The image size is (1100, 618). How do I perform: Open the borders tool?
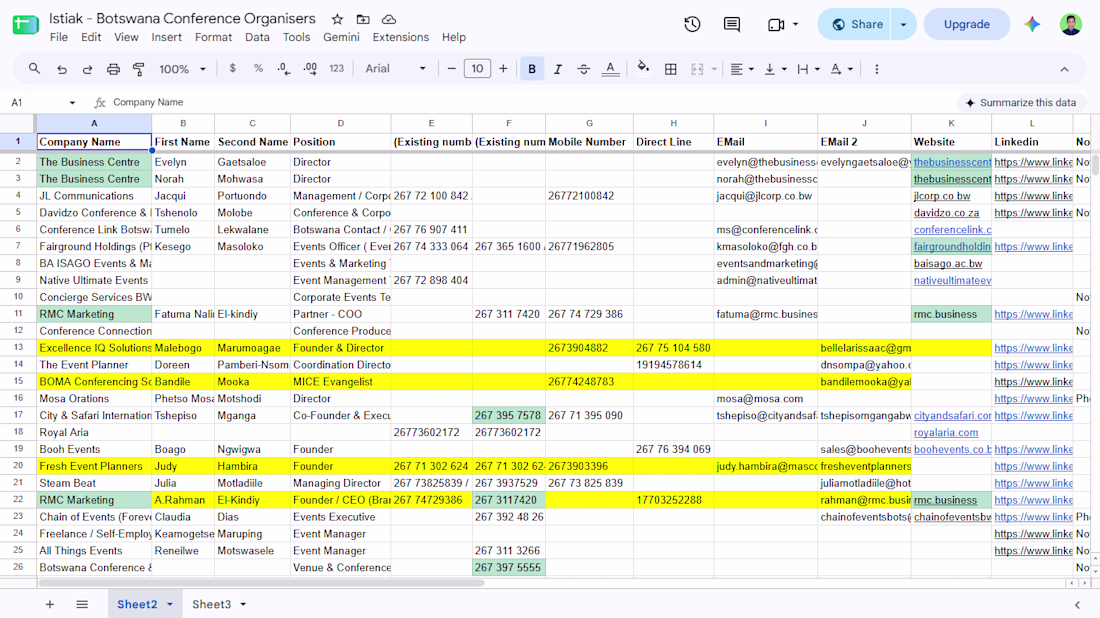click(x=671, y=69)
